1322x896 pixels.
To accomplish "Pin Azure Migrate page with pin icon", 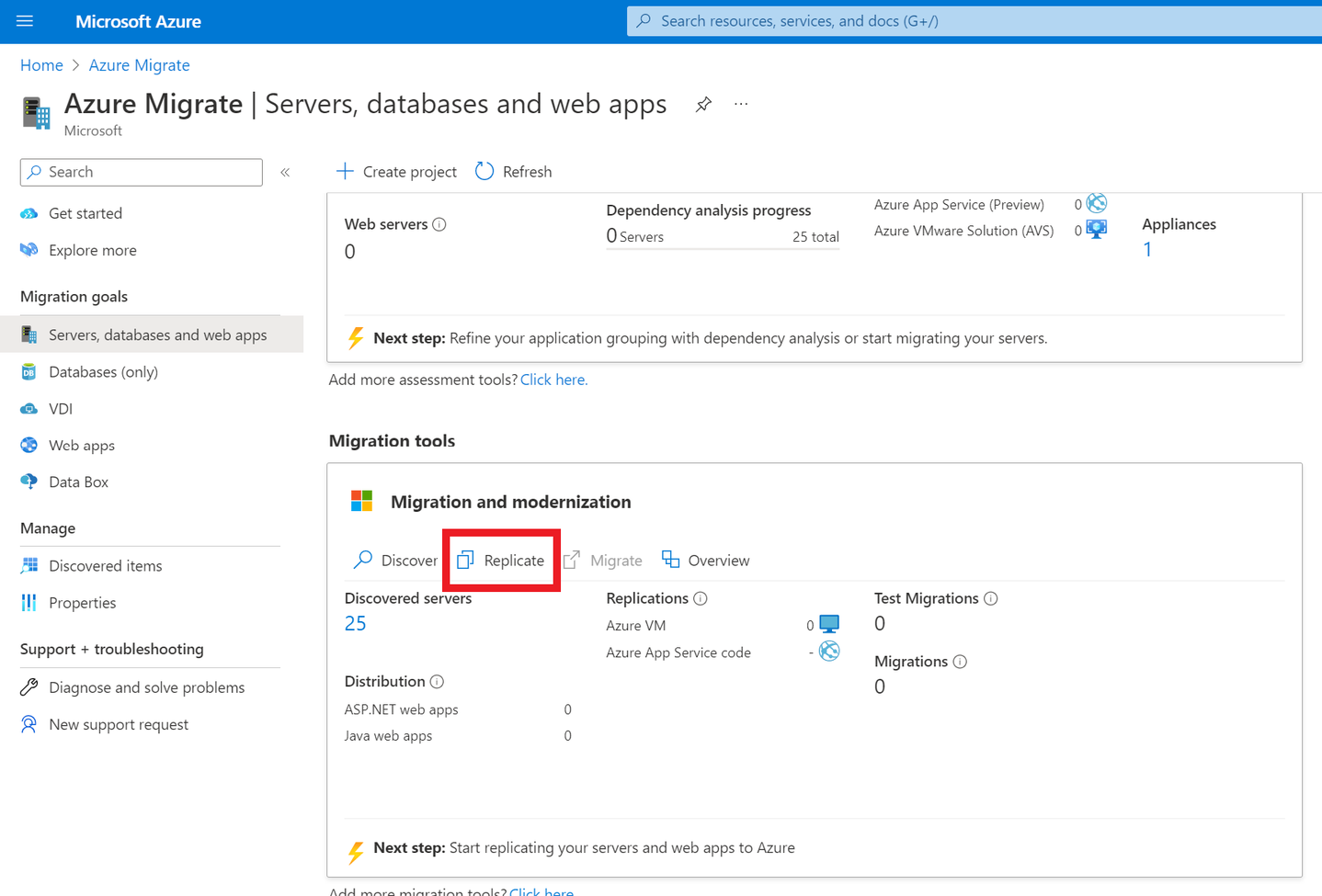I will point(703,104).
